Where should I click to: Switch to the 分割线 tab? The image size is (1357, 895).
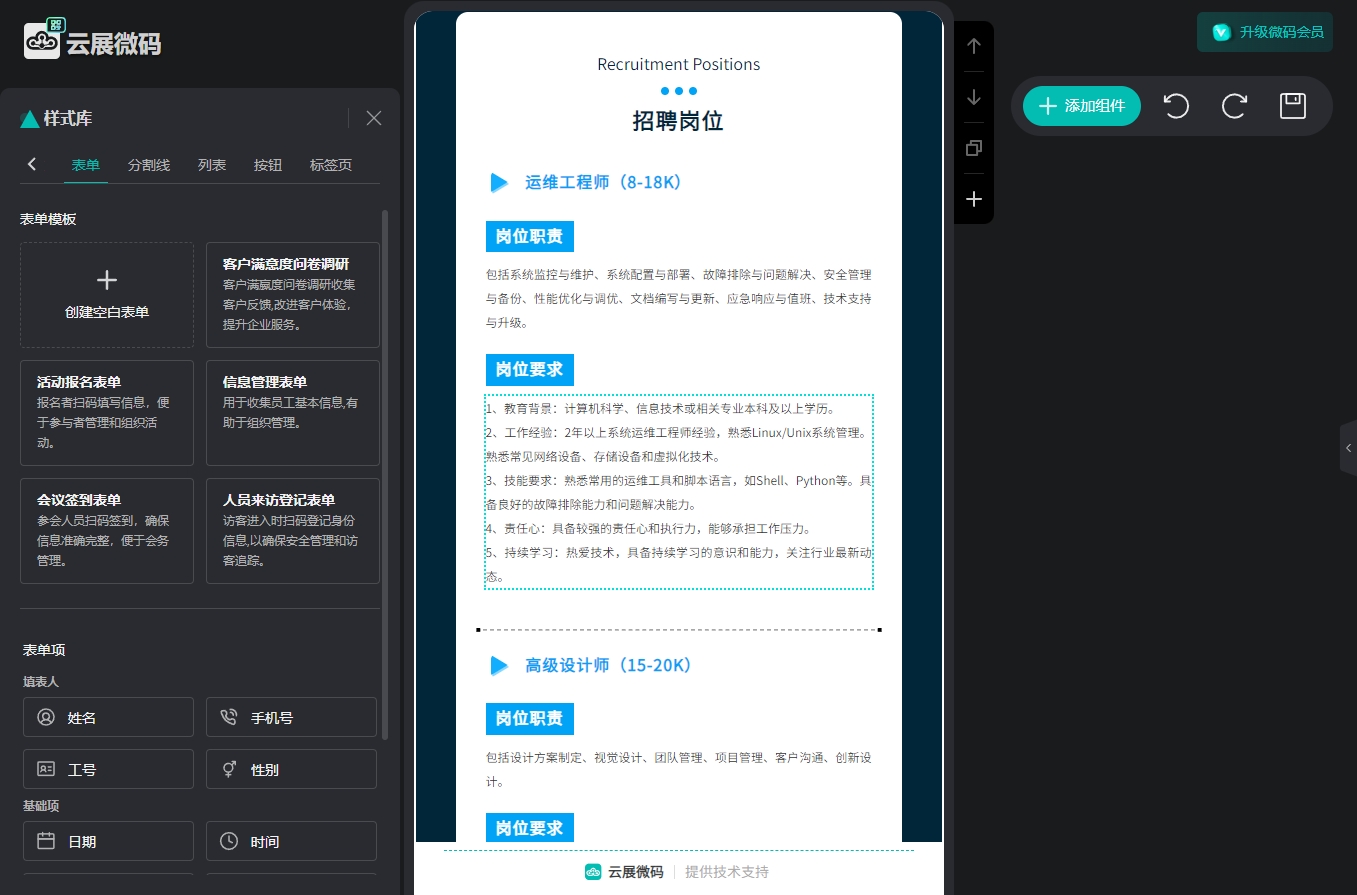[x=149, y=165]
